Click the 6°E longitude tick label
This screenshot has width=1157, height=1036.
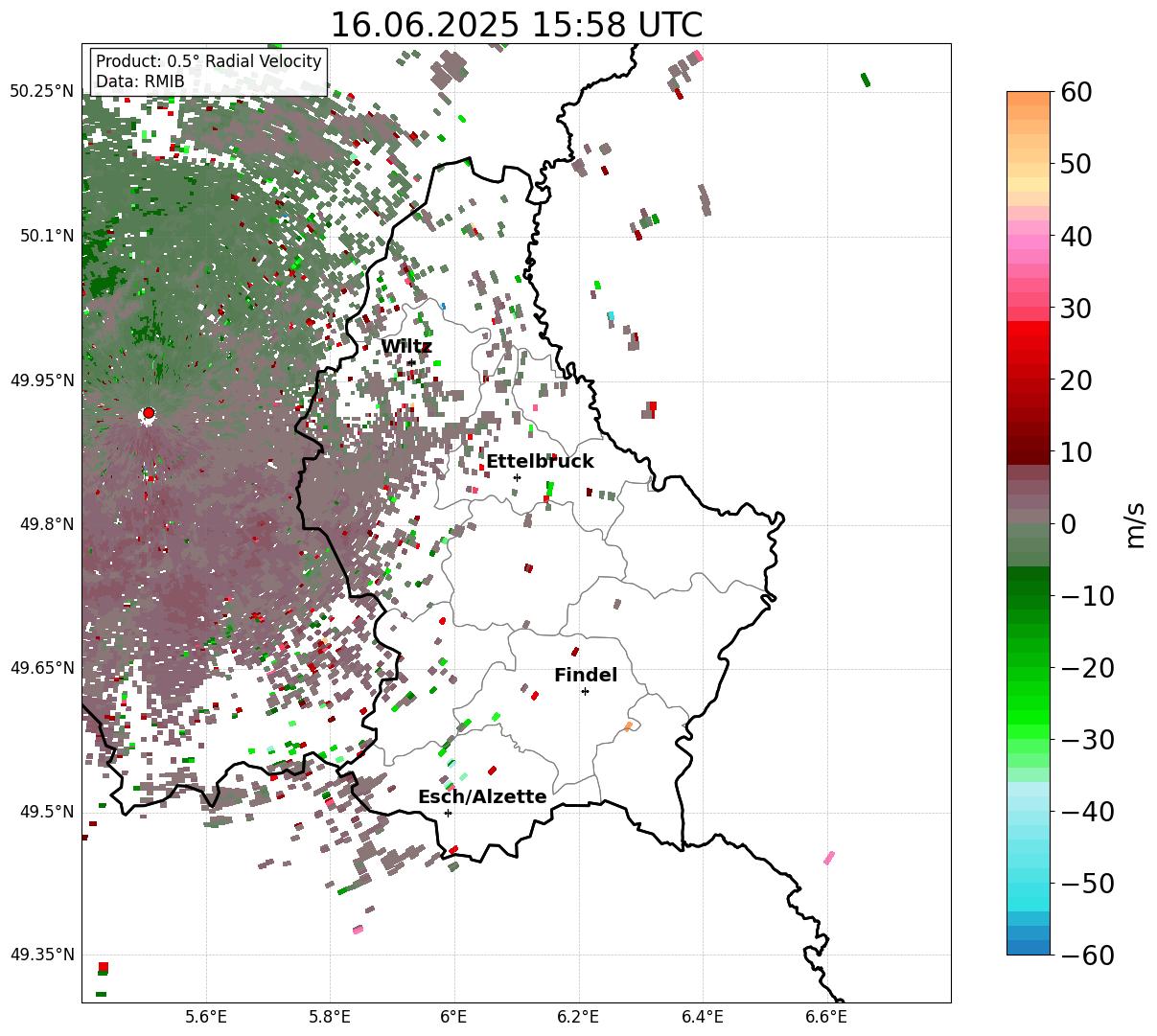(x=454, y=1018)
